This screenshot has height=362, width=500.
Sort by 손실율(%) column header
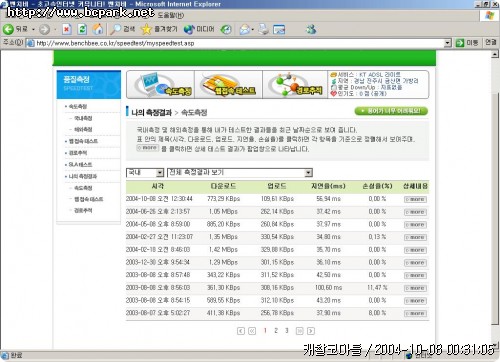point(377,186)
